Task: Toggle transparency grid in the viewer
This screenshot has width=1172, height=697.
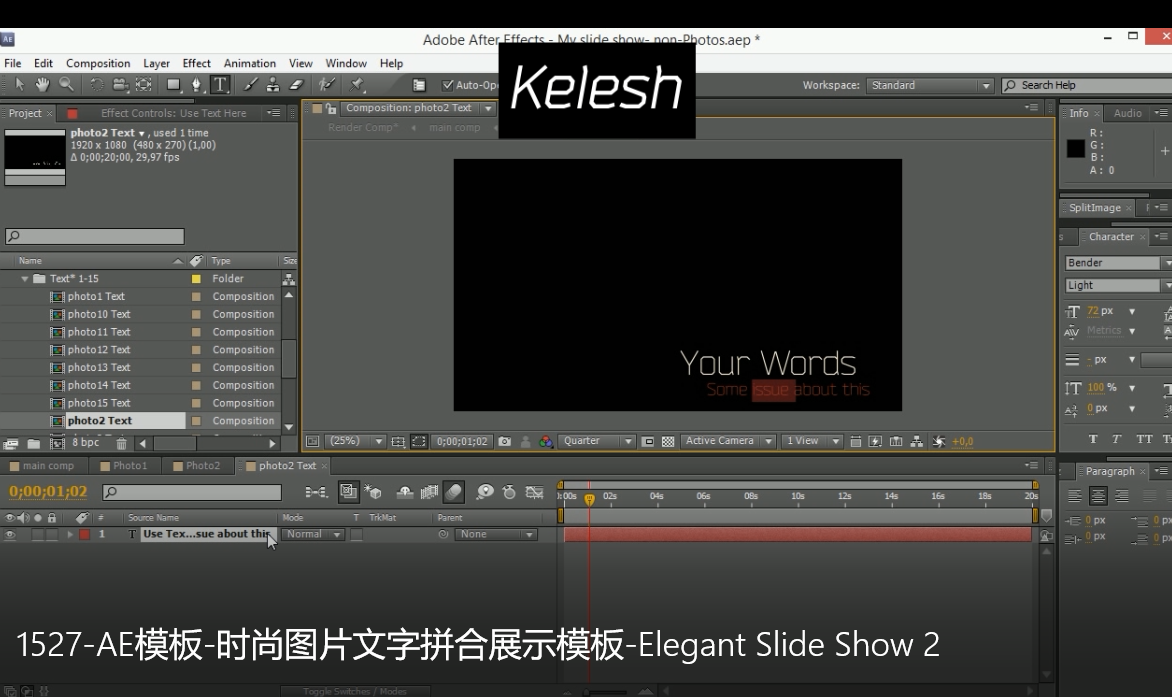Action: 668,441
